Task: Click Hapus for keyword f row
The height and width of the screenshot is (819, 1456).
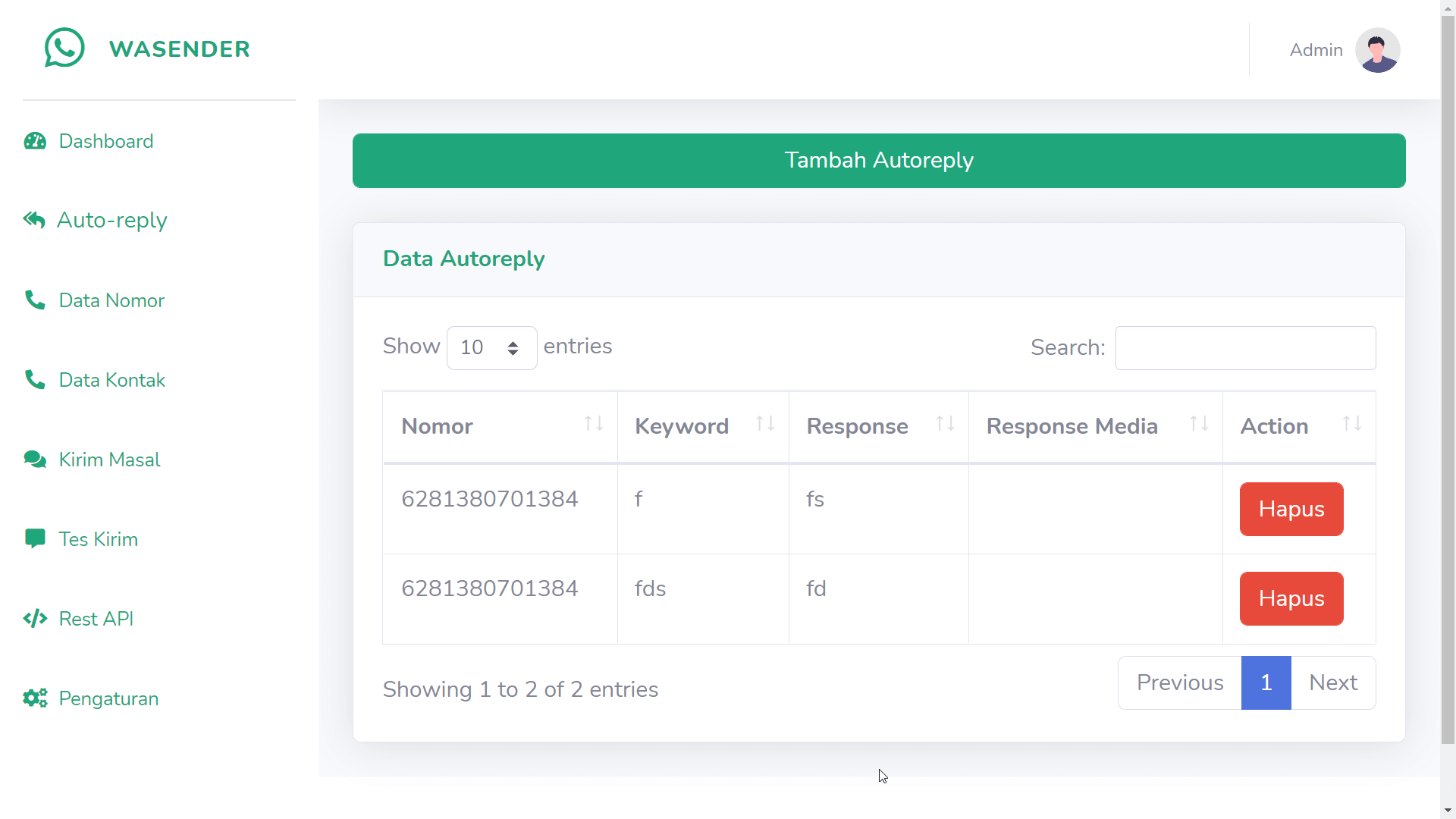Action: (x=1291, y=509)
